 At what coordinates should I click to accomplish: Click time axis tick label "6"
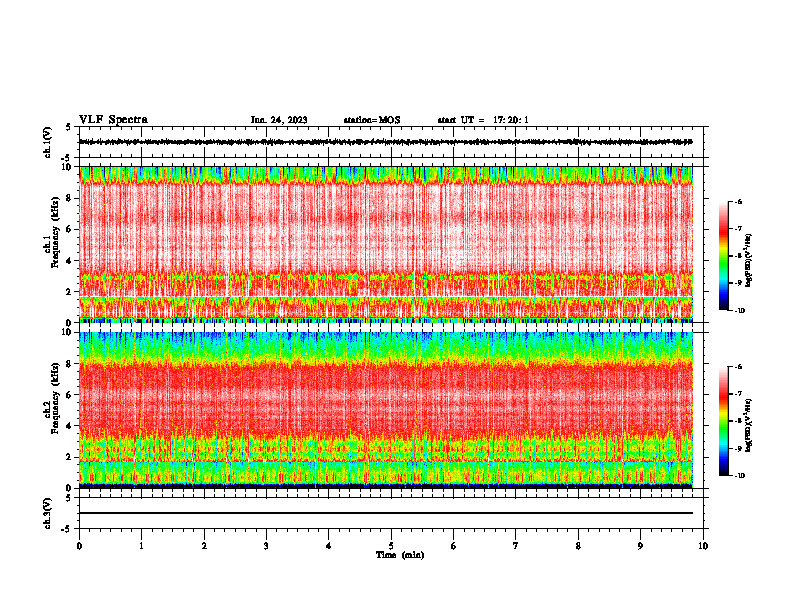coord(454,546)
